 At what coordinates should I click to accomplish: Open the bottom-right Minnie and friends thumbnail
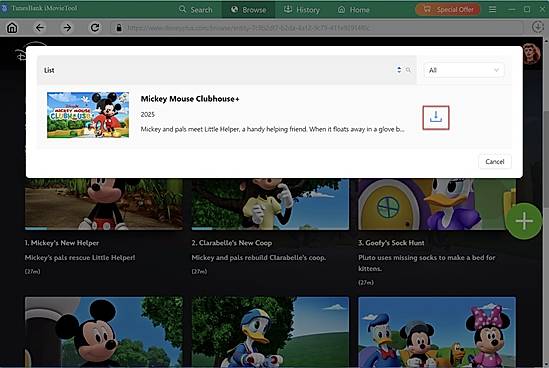tap(437, 332)
